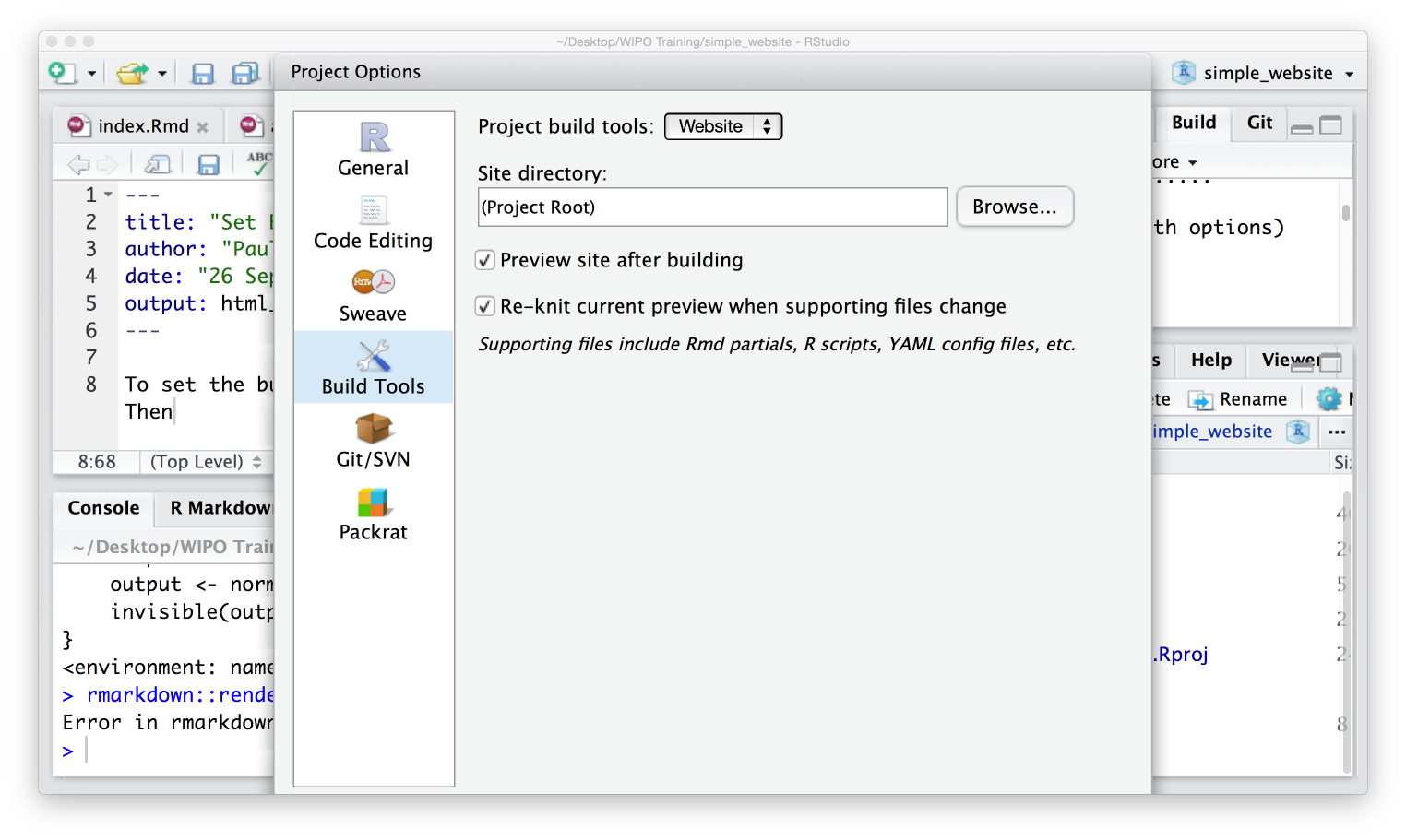Open the Build pane More dropdown
The image size is (1406, 840).
pos(1174,162)
